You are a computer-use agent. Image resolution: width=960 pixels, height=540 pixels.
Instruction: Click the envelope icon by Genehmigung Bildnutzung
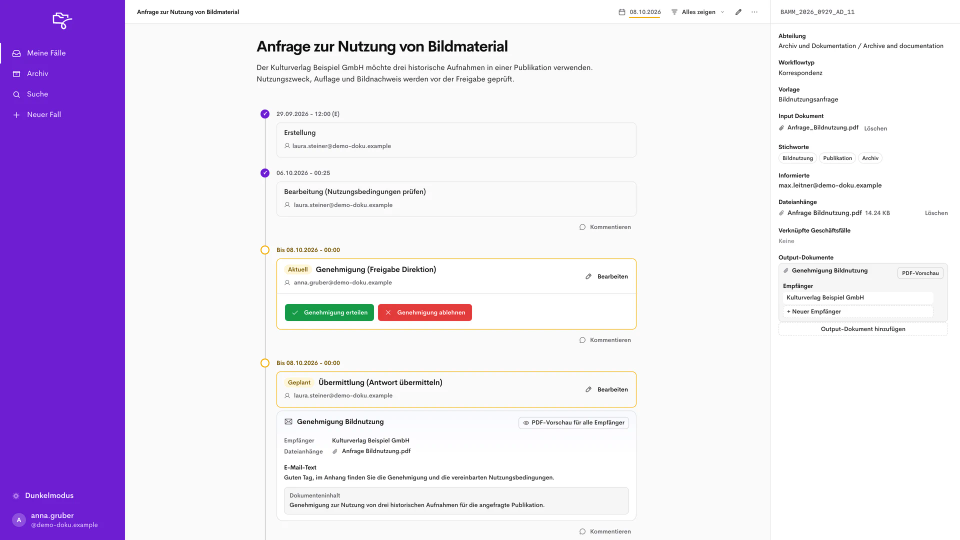coord(288,422)
